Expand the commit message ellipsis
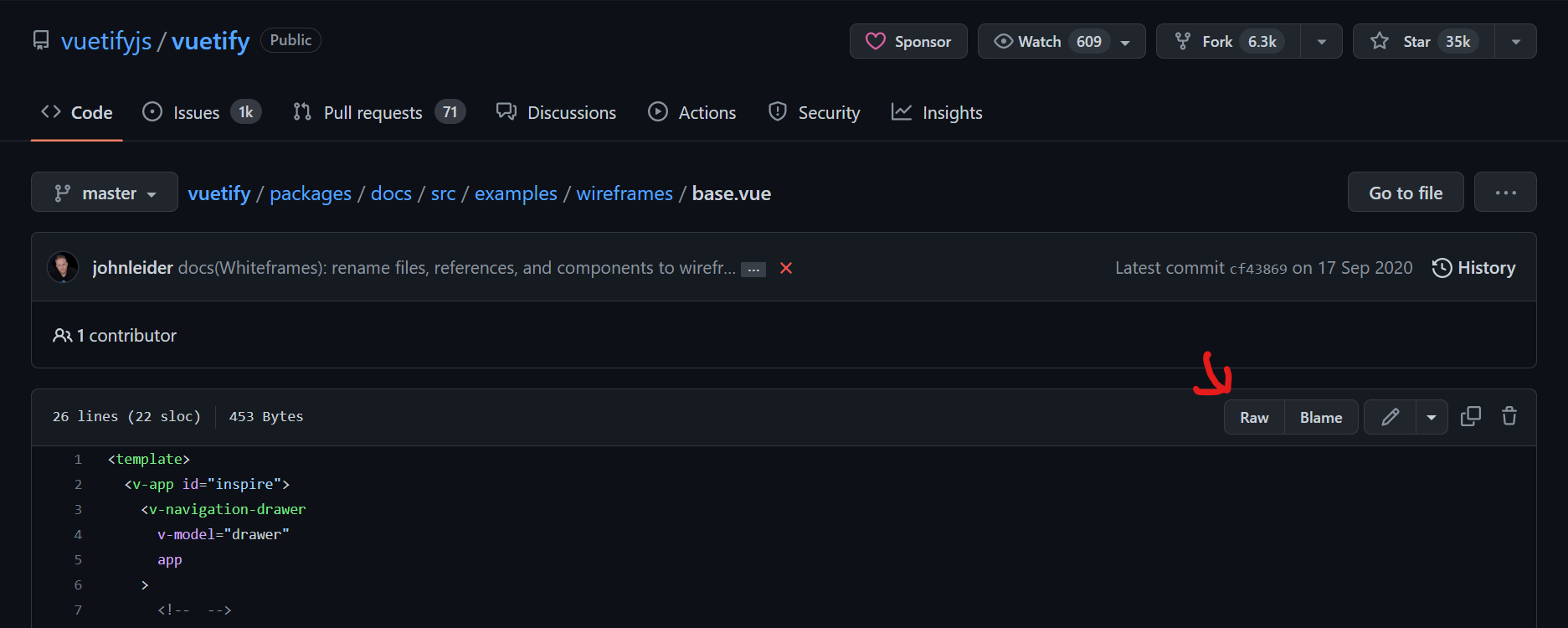 (753, 270)
